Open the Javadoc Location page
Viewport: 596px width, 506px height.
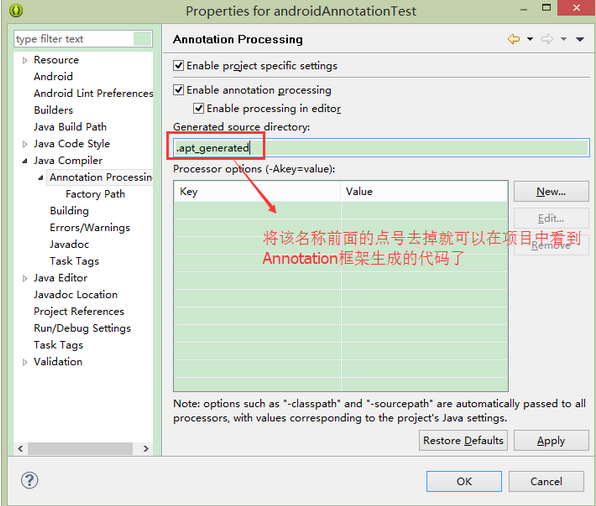75,294
